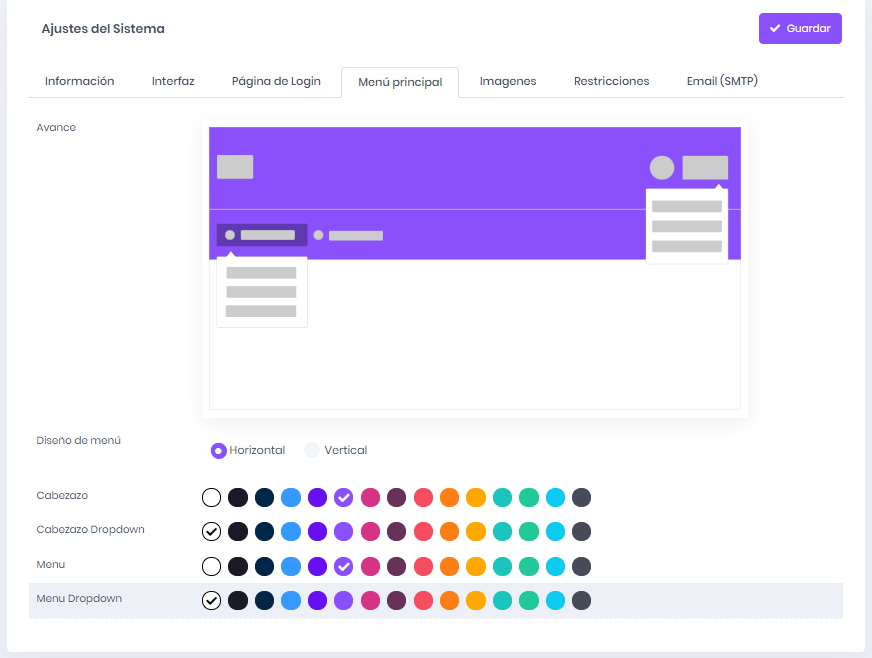Image resolution: width=872 pixels, height=658 pixels.
Task: Pick the dark gray Menu Dropdown swatch
Action: [581, 601]
